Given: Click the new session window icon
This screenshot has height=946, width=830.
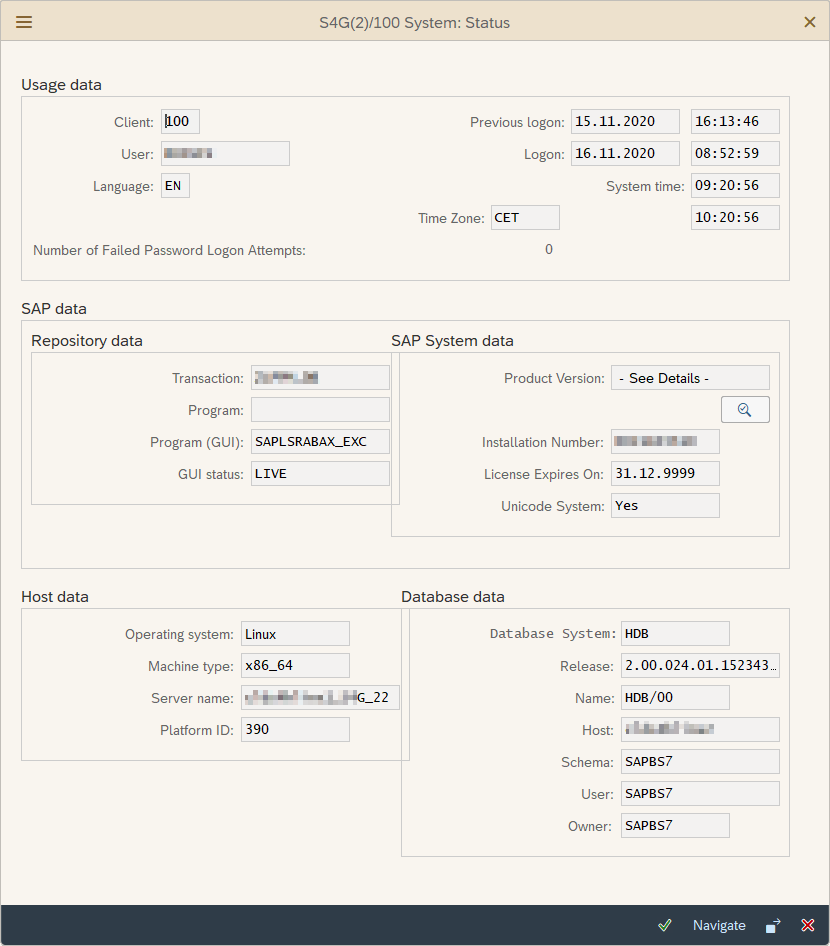Looking at the screenshot, I should (773, 925).
